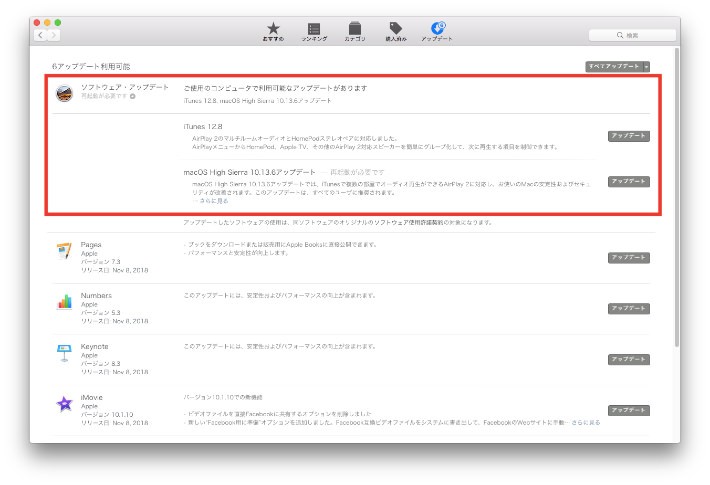Viewport: 710px width, 485px height.
Task: Switch to the ランキング tab
Action: 314,32
